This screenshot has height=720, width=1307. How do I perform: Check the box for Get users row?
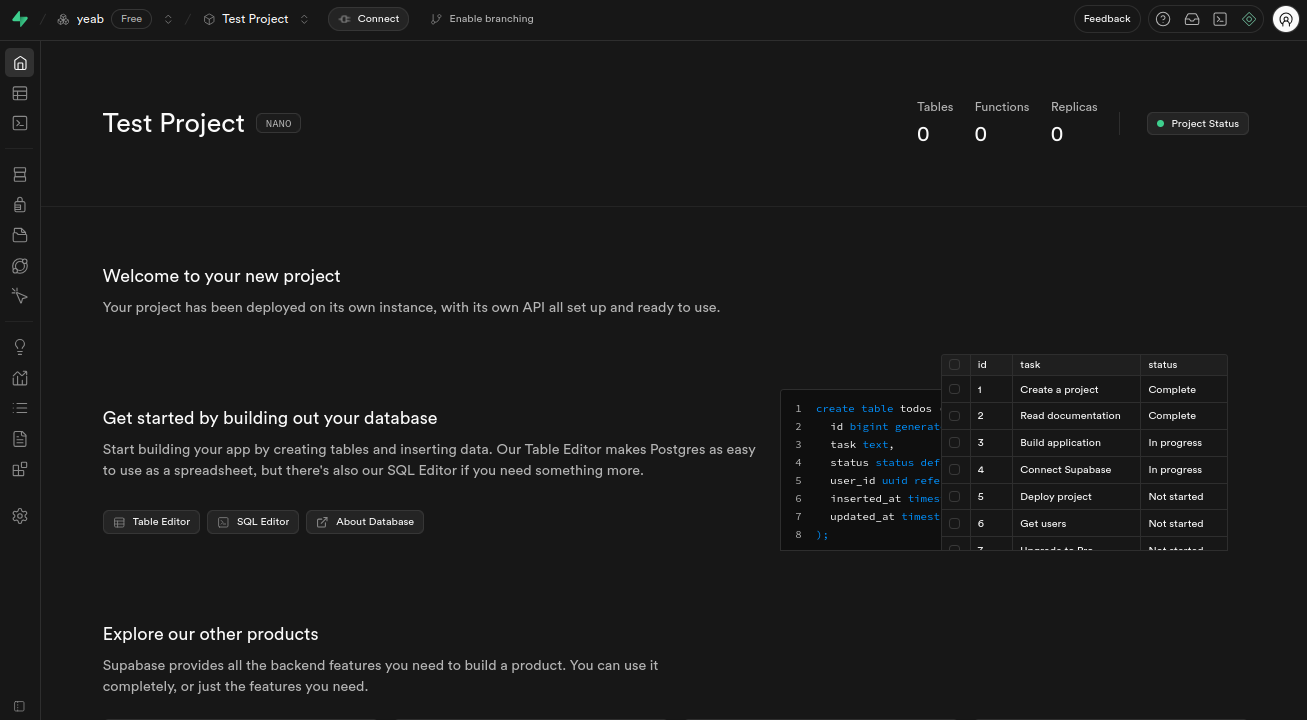(954, 524)
